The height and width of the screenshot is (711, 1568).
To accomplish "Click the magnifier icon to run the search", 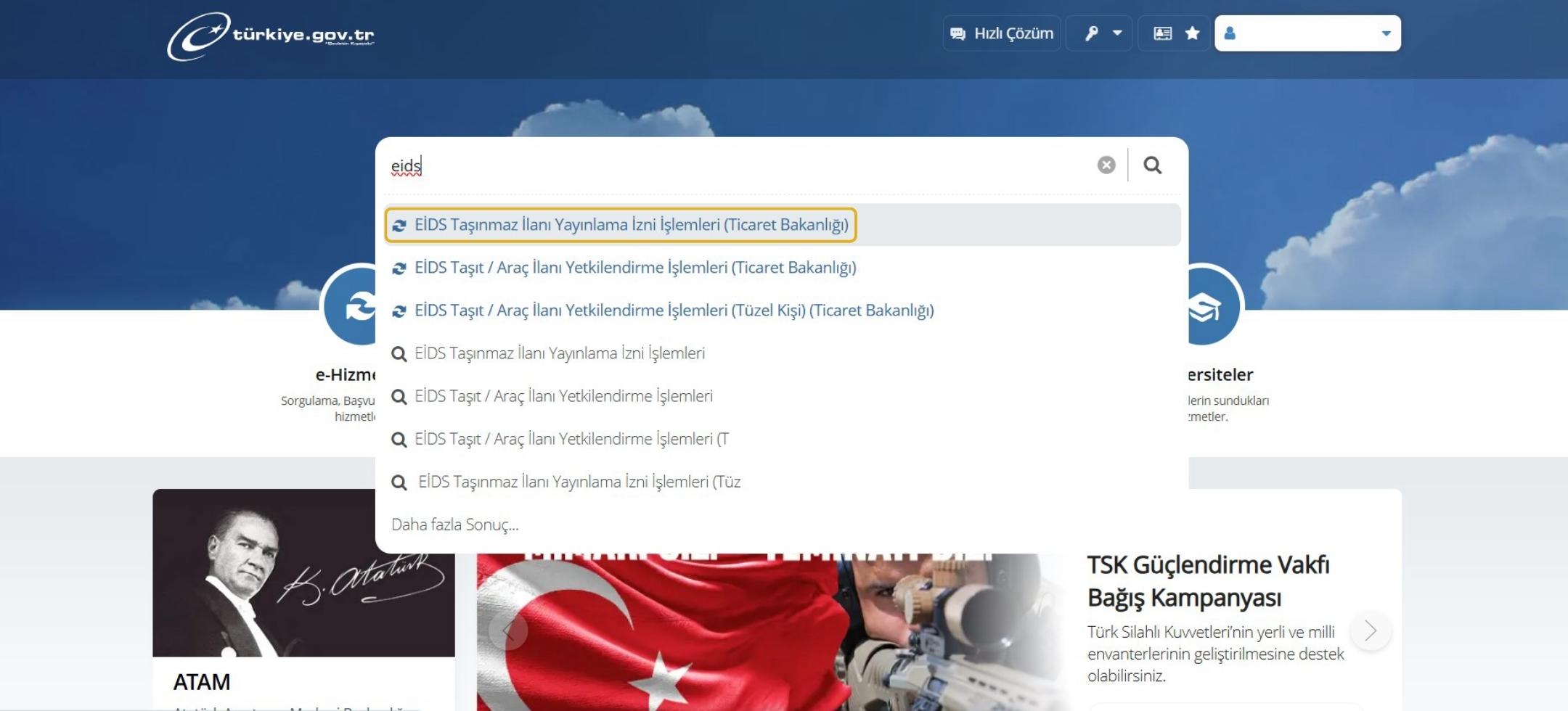I will (x=1153, y=165).
